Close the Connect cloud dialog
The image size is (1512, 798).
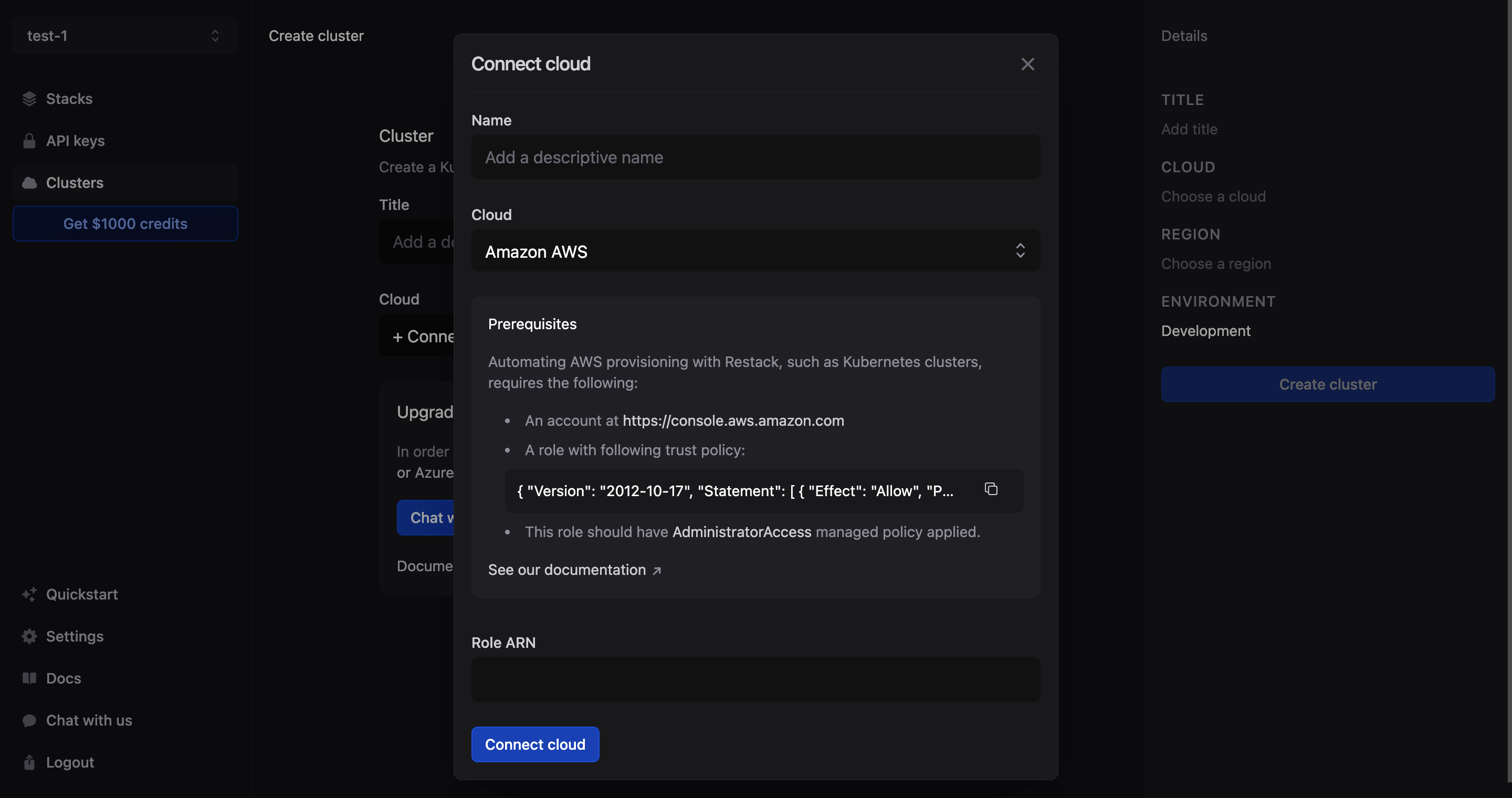[x=1027, y=64]
